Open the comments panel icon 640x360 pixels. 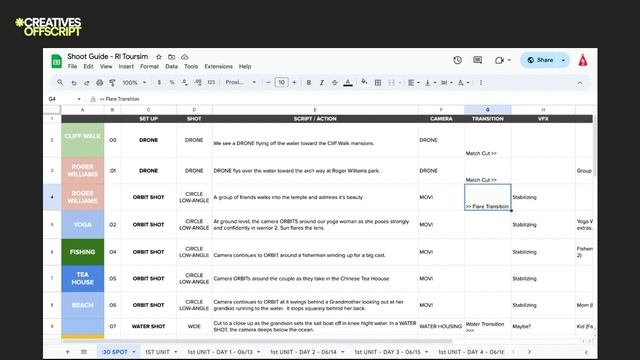pyautogui.click(x=478, y=60)
